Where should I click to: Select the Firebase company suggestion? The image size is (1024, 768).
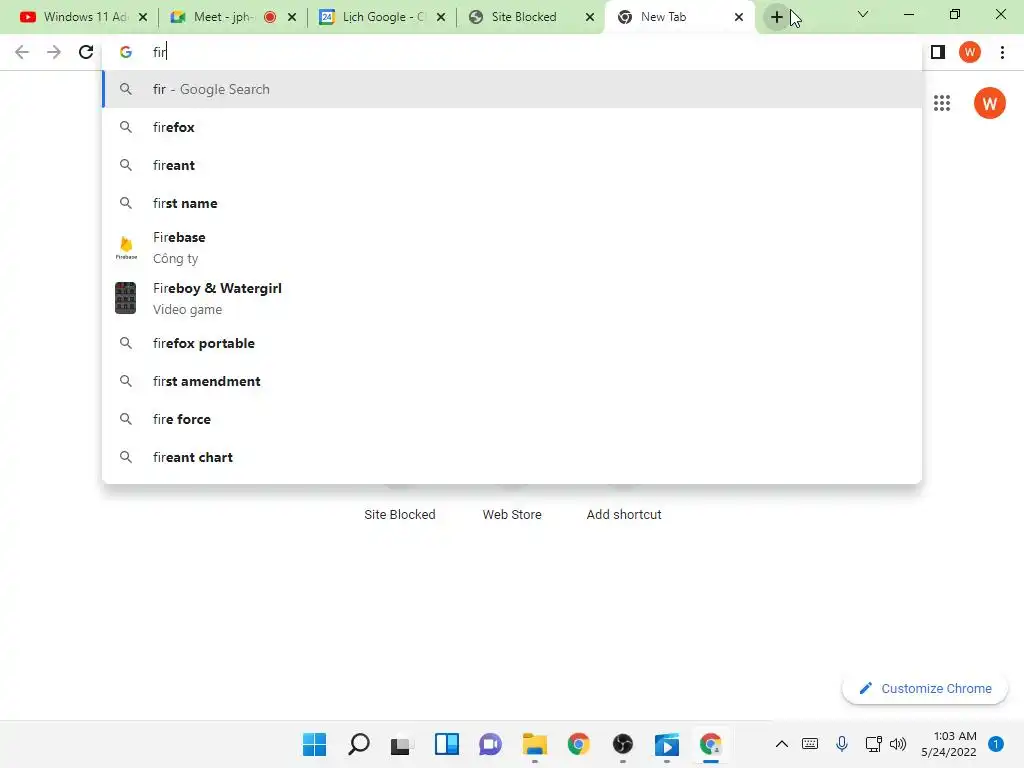tap(512, 248)
